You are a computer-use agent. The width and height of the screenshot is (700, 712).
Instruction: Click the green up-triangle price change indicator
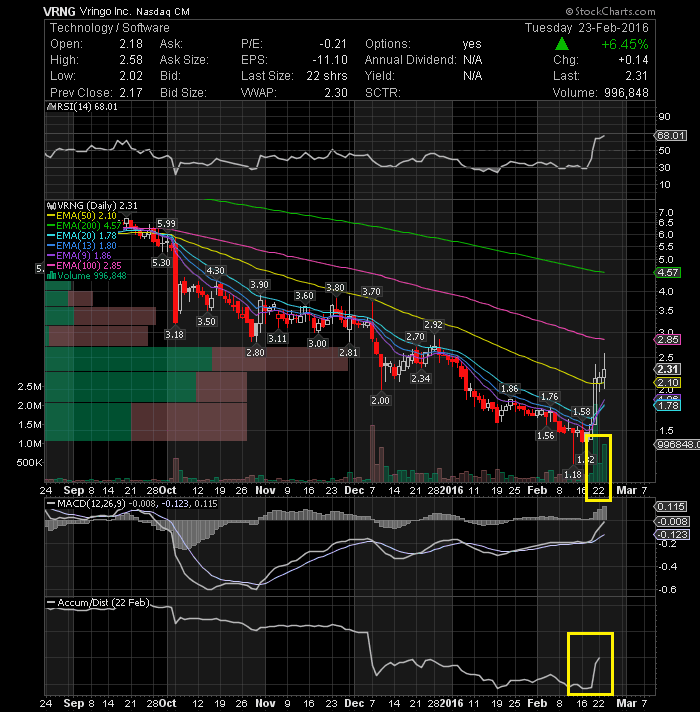pyautogui.click(x=562, y=44)
